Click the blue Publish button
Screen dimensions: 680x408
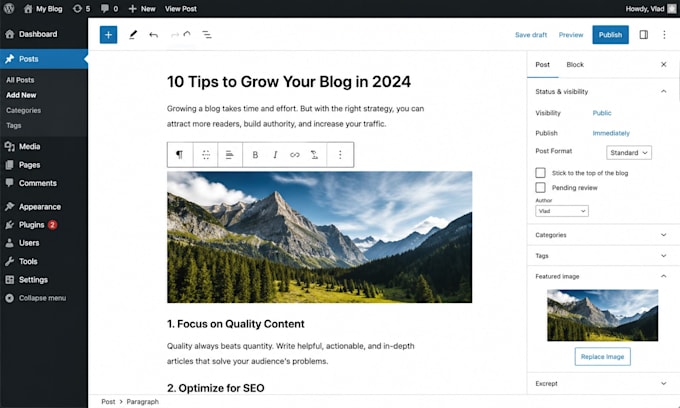610,35
